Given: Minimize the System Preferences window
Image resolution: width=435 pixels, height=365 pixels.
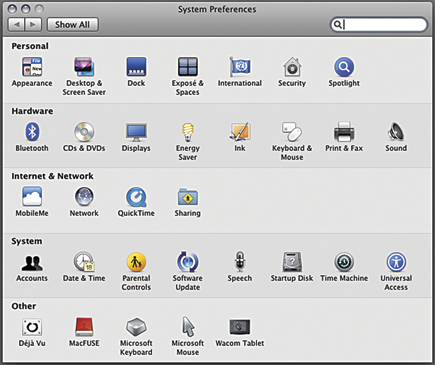Looking at the screenshot, I should click(x=26, y=9).
